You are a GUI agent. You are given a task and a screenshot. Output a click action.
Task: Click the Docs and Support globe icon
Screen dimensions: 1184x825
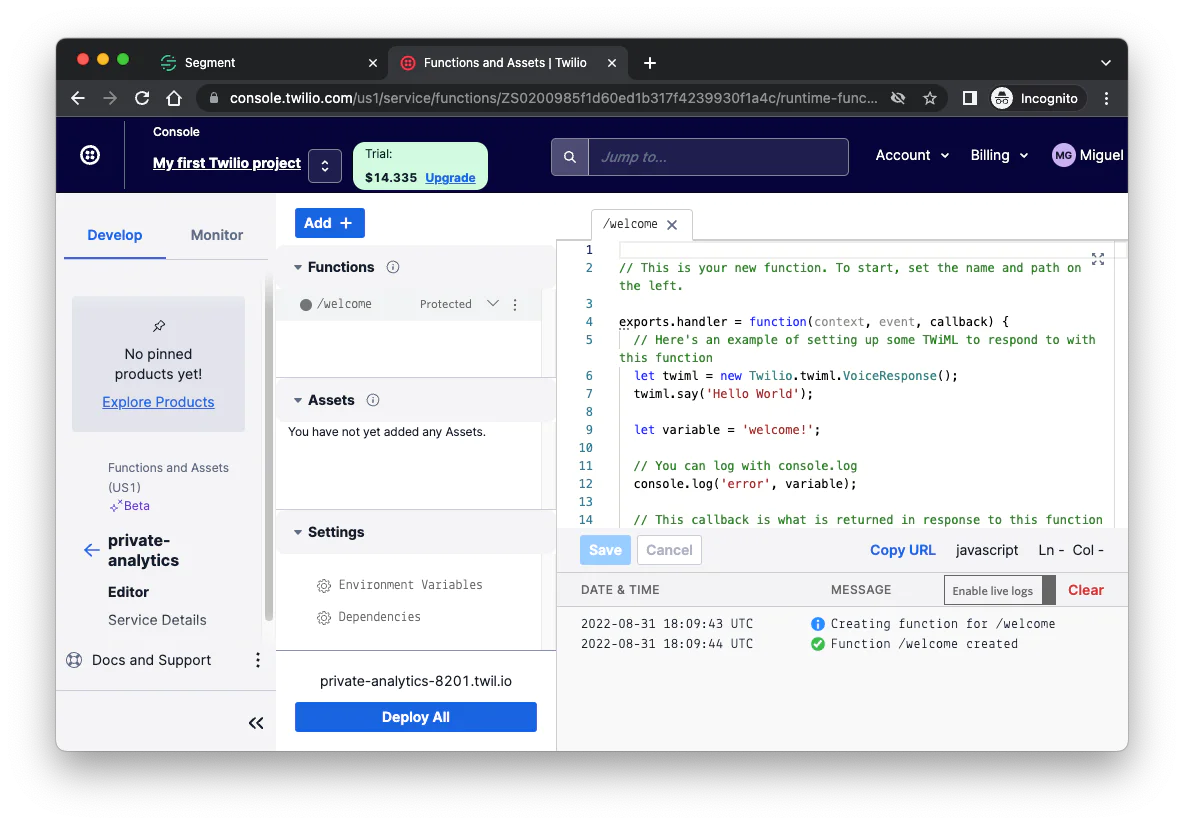coord(74,660)
